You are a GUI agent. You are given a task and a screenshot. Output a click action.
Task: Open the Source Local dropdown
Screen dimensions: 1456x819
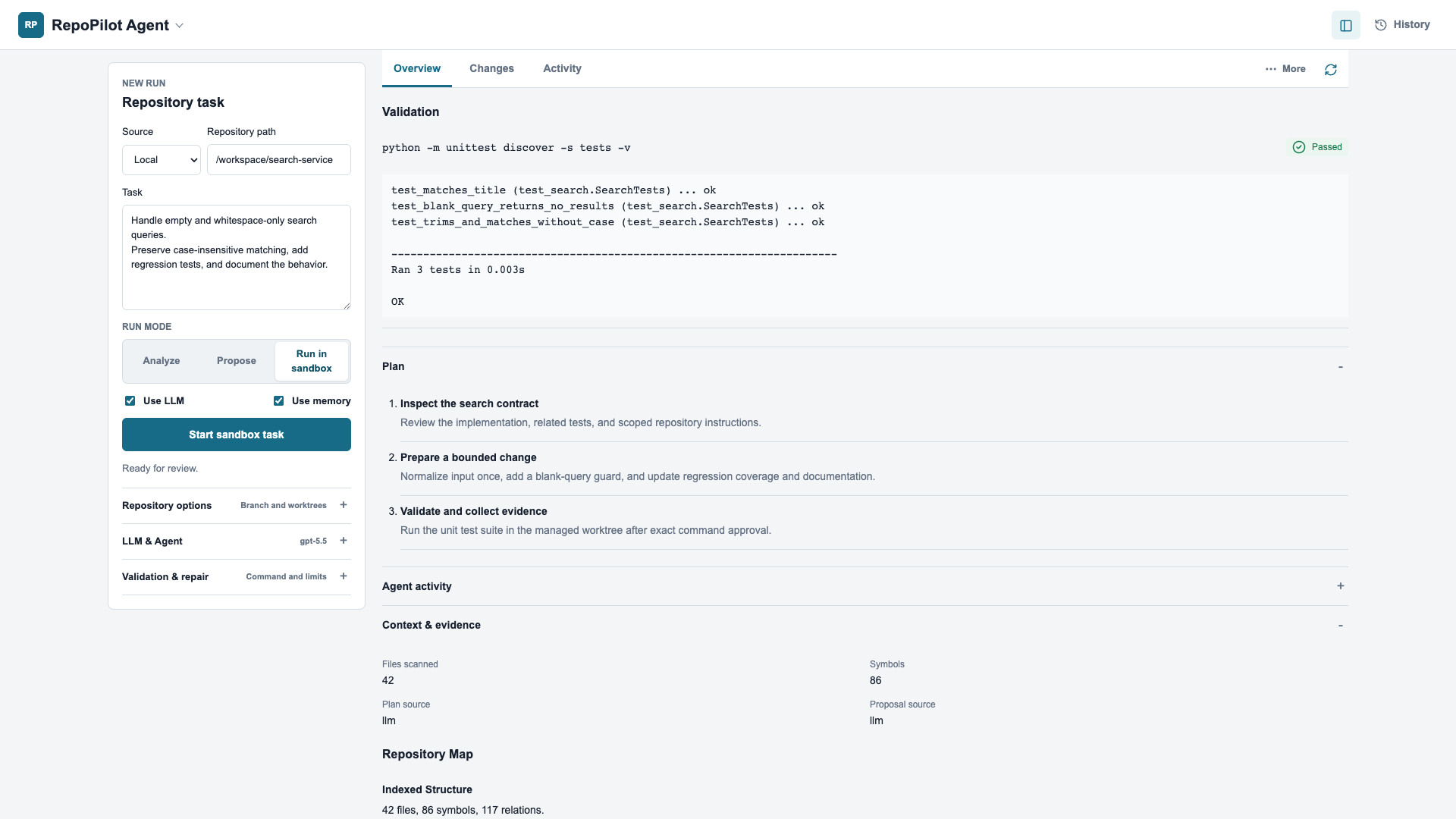click(162, 160)
